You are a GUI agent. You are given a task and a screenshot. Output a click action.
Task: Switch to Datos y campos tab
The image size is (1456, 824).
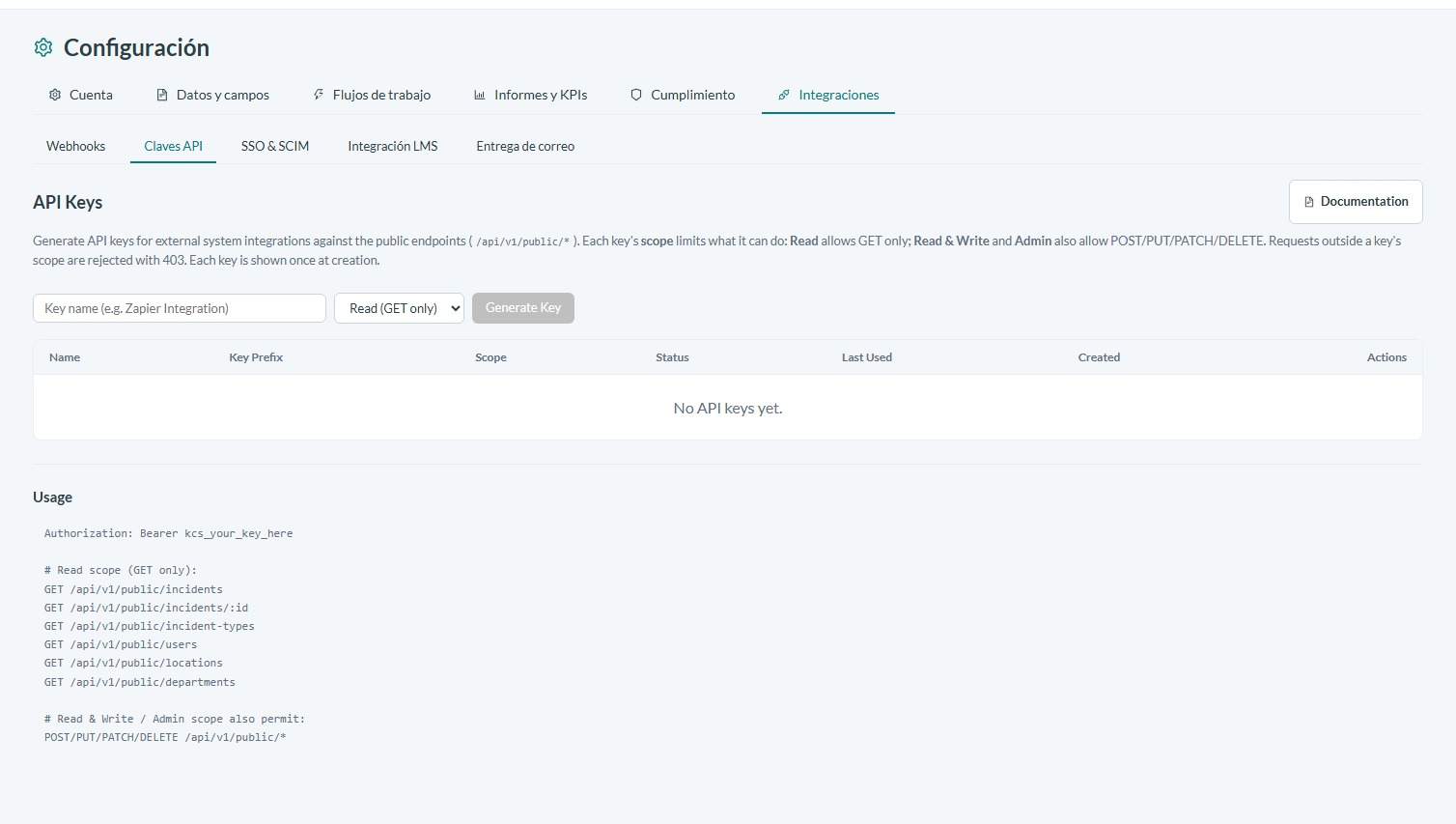[212, 95]
